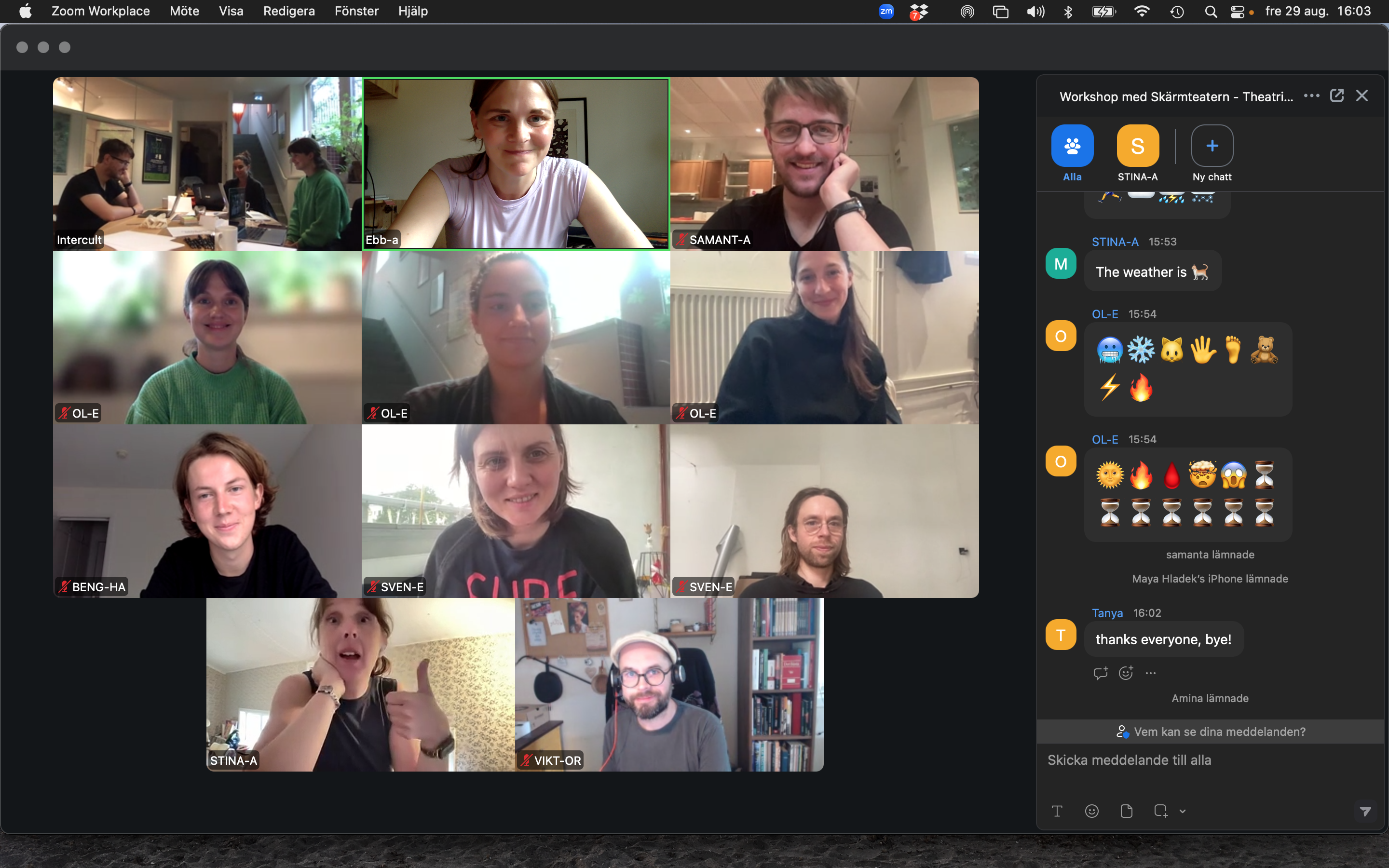Open chat panel more options menu

coord(1311,96)
